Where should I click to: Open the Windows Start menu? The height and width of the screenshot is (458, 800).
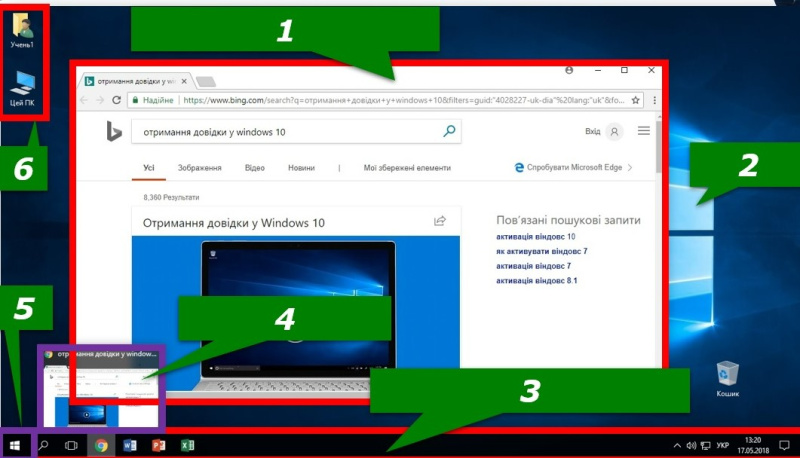[x=15, y=445]
